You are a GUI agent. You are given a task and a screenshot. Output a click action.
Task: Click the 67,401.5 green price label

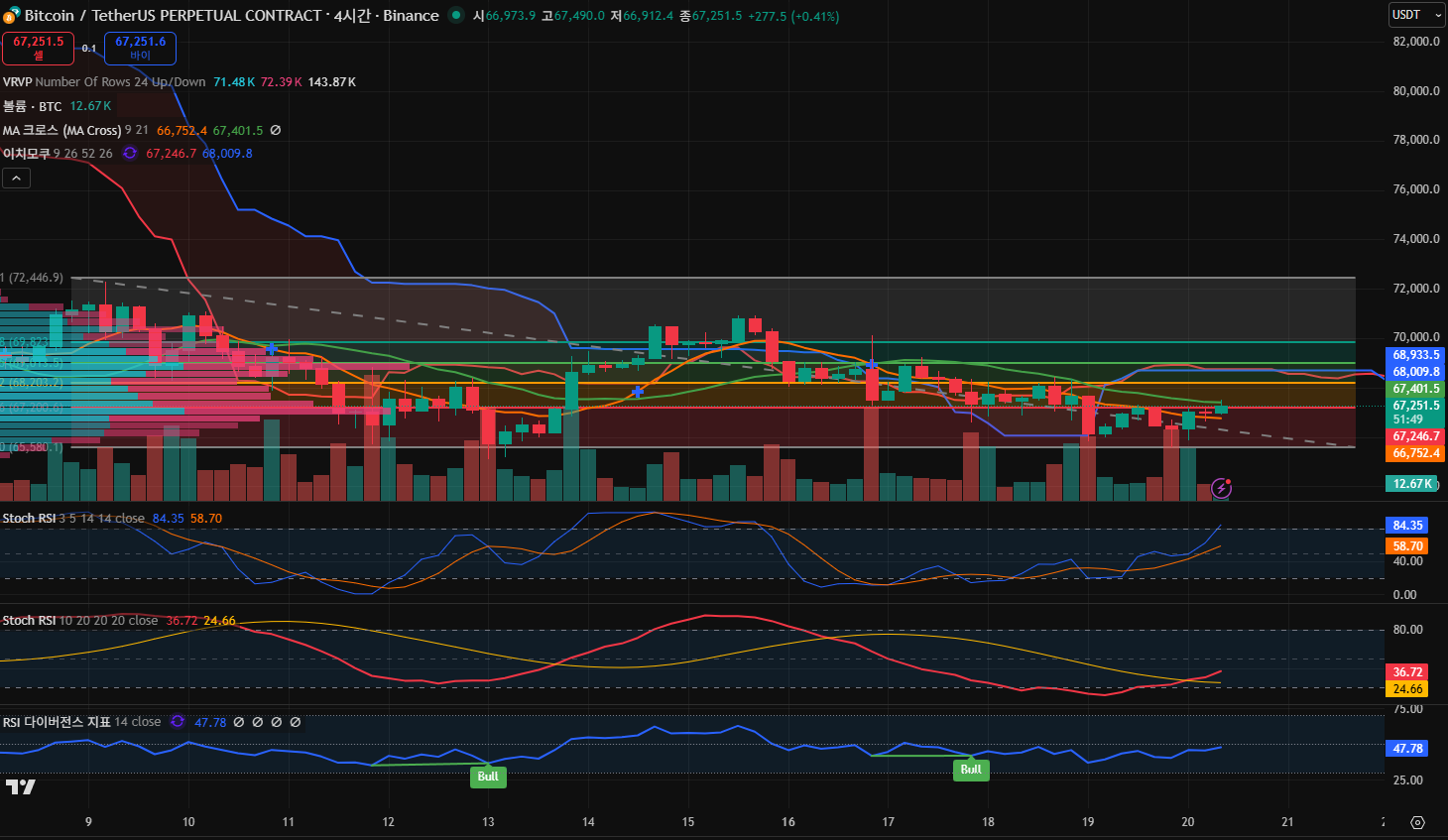click(x=1414, y=389)
